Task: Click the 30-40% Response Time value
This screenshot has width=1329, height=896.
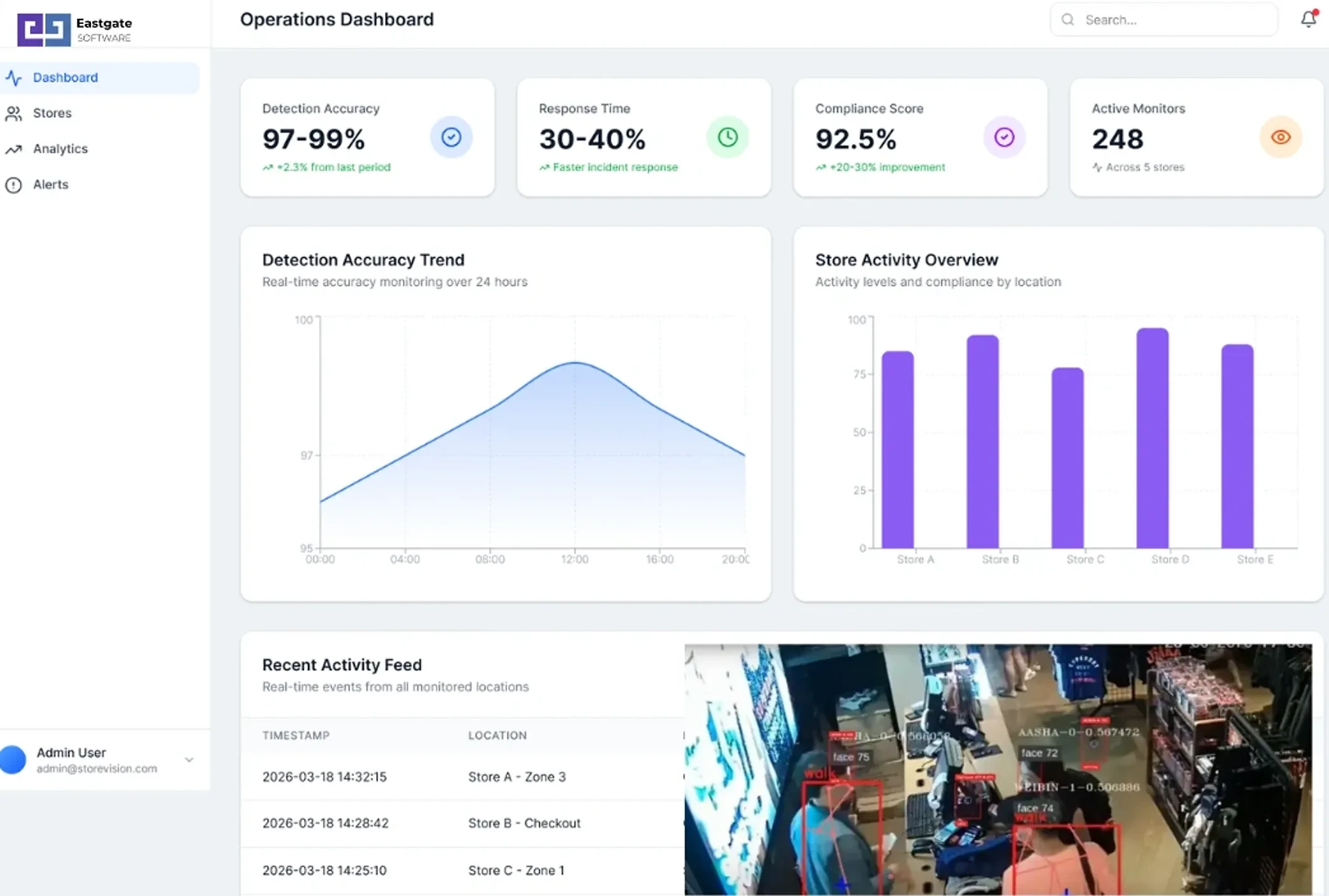Action: coord(592,139)
